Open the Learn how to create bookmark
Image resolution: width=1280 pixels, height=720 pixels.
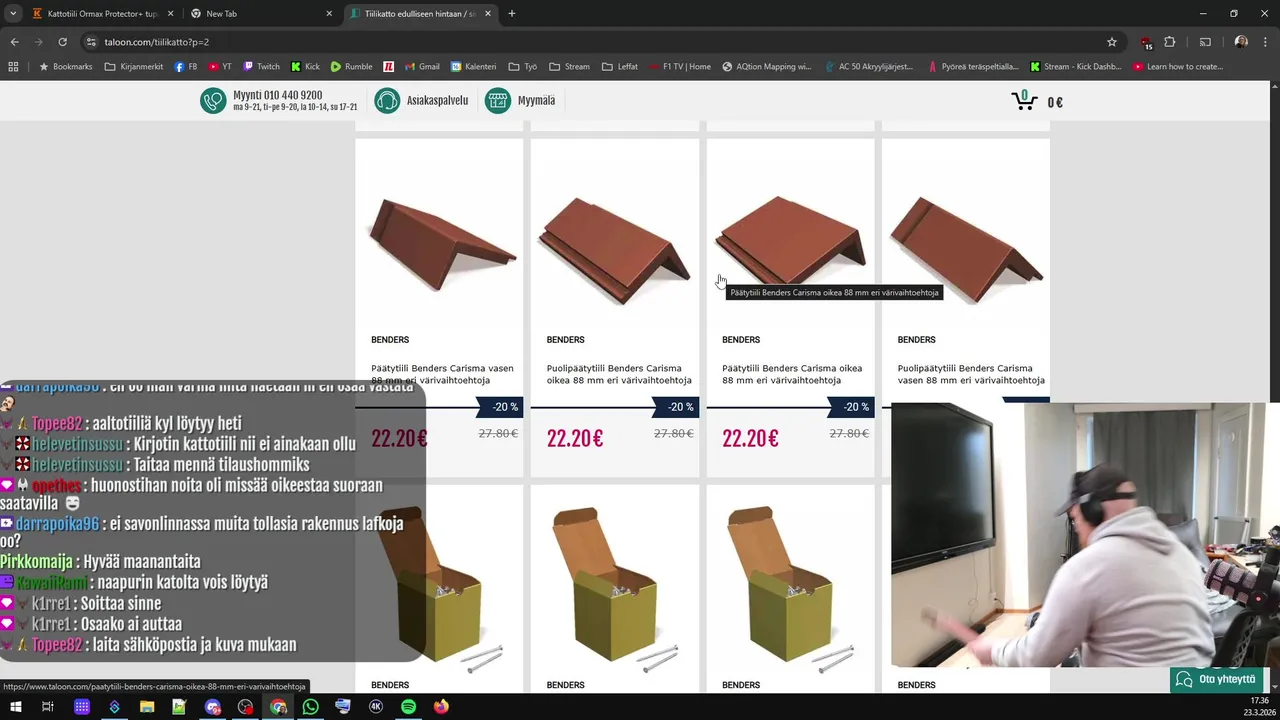[1178, 67]
